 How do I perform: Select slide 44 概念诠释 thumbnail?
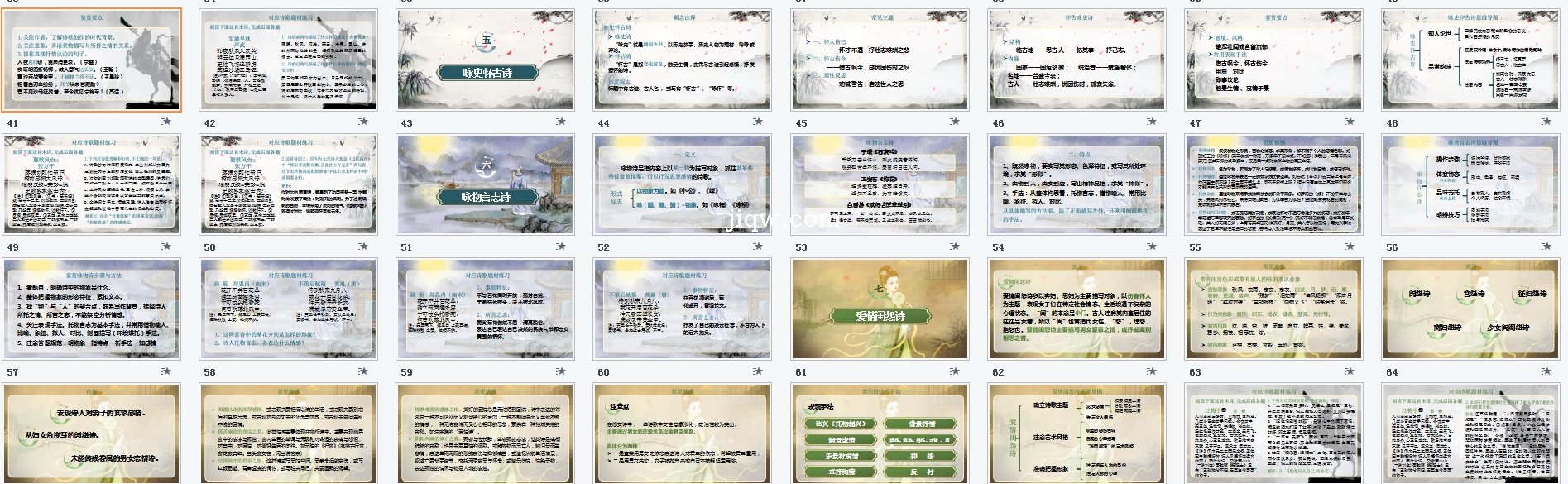click(x=683, y=60)
